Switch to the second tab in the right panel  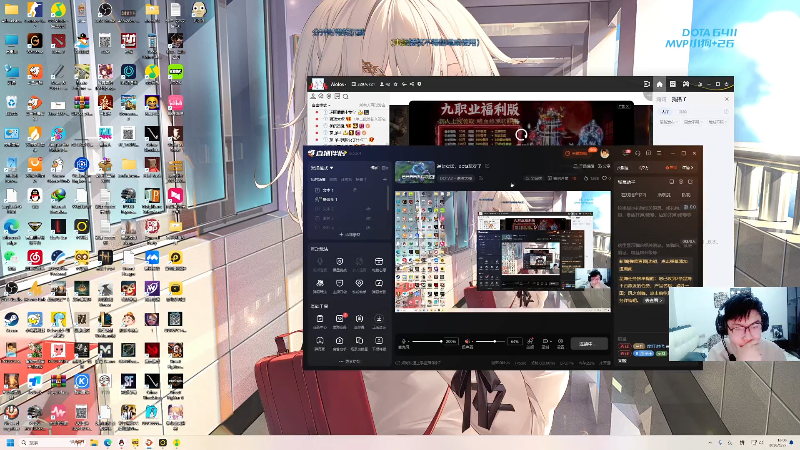point(644,168)
